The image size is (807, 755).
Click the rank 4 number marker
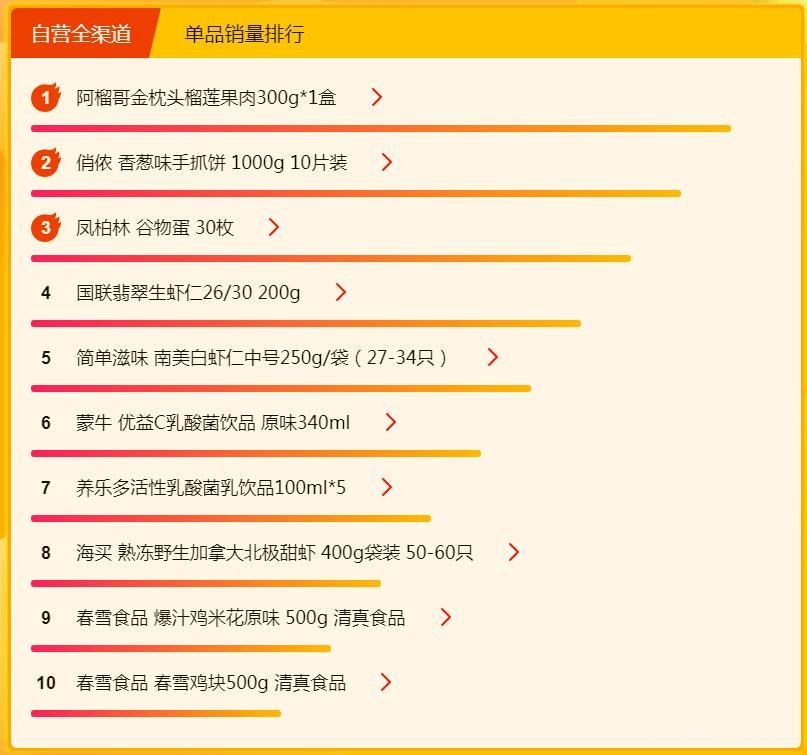tap(46, 293)
